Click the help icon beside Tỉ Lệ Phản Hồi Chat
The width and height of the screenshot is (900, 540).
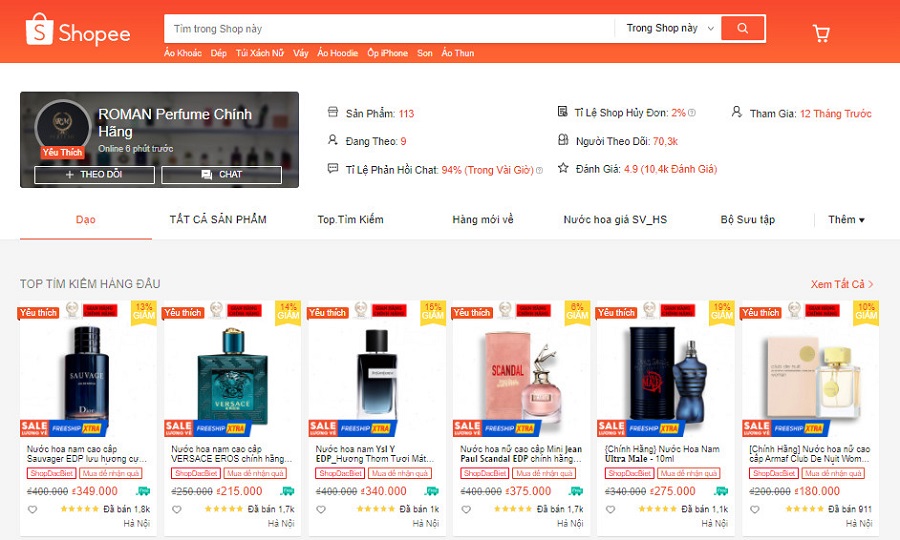[x=539, y=170]
